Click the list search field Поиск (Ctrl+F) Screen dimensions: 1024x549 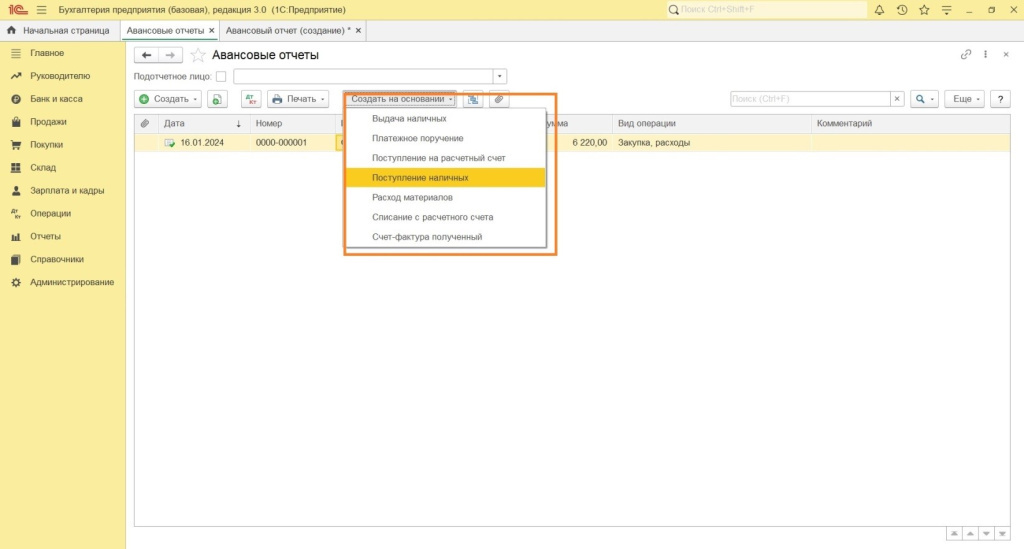[810, 99]
